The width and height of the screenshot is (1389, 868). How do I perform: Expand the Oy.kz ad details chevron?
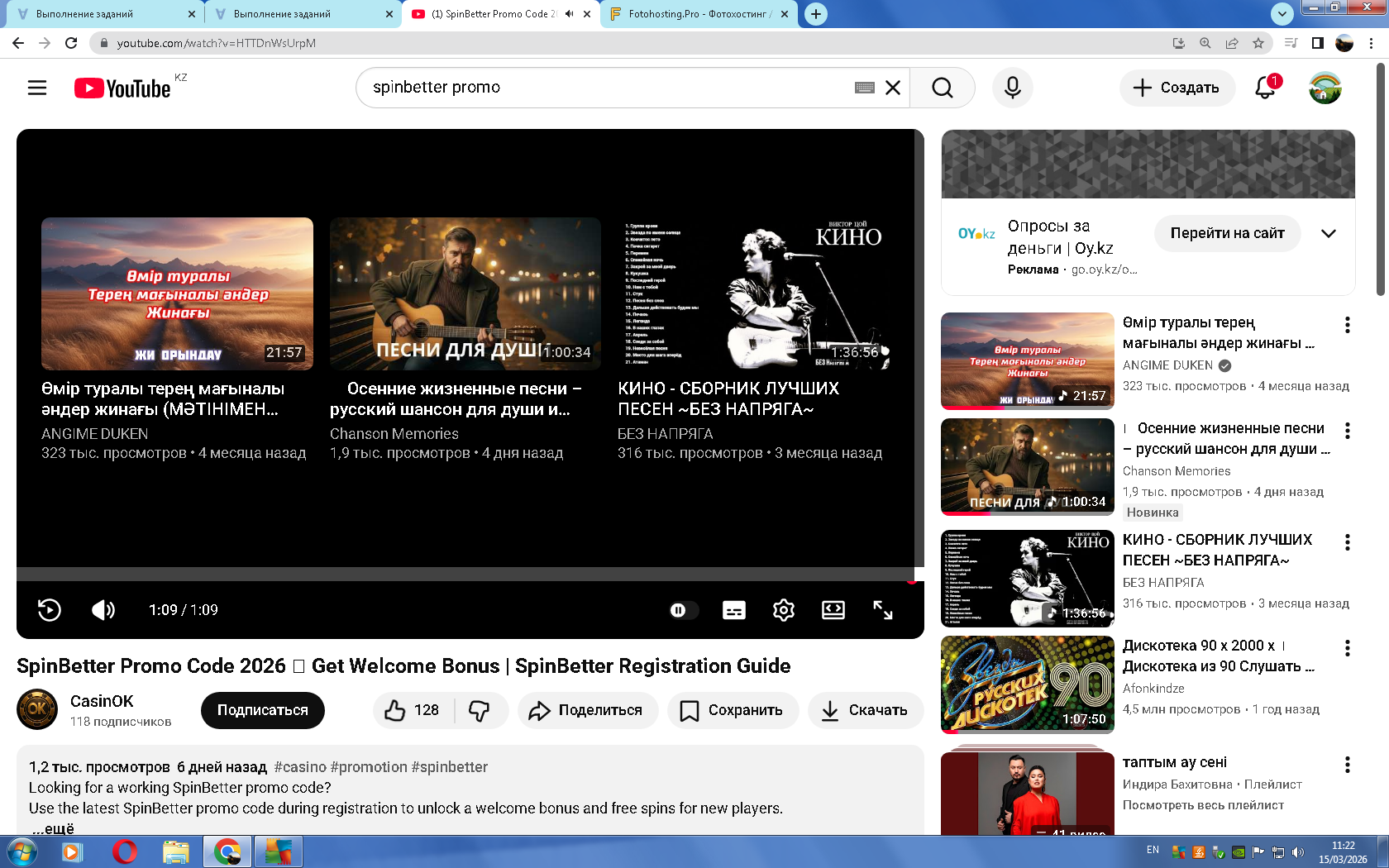pyautogui.click(x=1328, y=233)
